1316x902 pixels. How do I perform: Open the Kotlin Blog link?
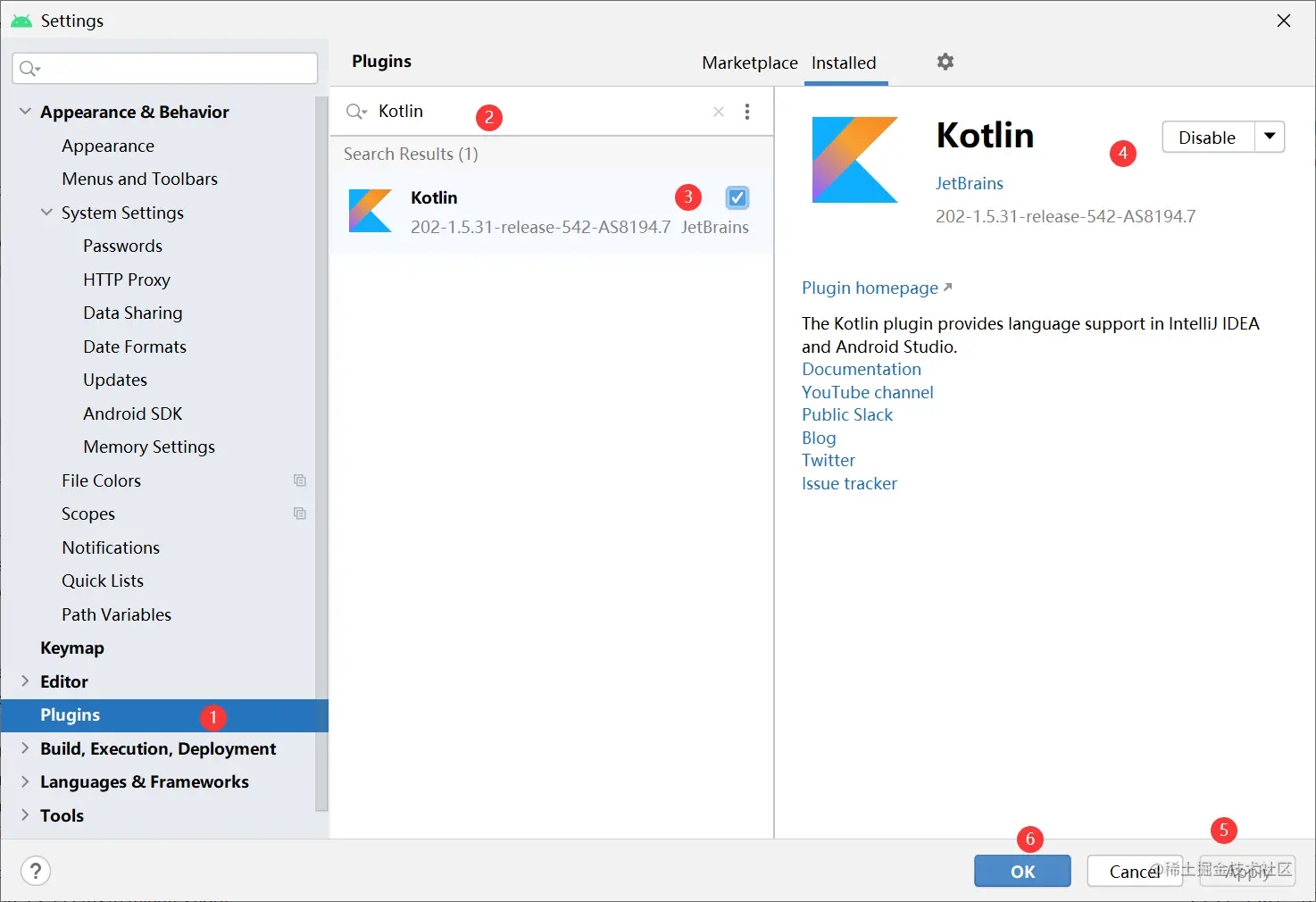pyautogui.click(x=819, y=438)
